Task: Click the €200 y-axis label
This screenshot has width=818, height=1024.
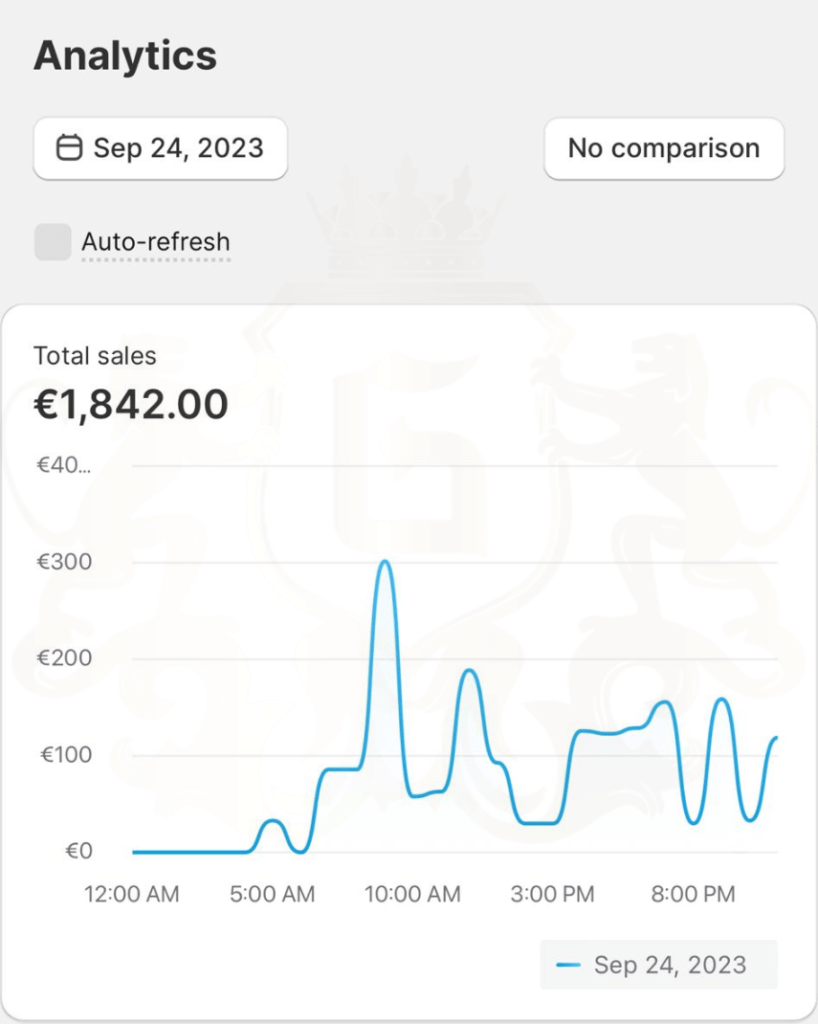Action: click(x=64, y=658)
